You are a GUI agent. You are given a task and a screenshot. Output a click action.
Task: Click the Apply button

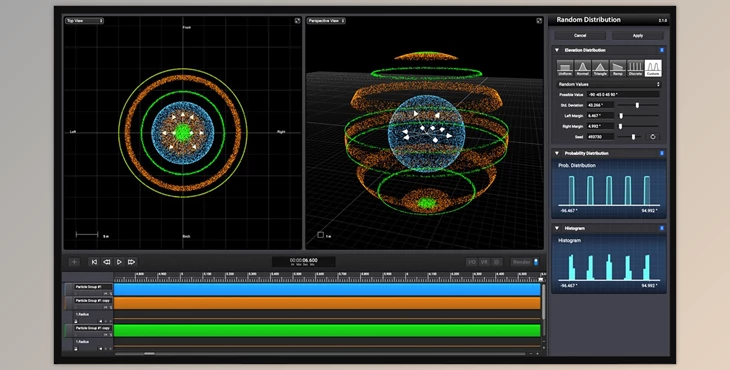tap(638, 35)
